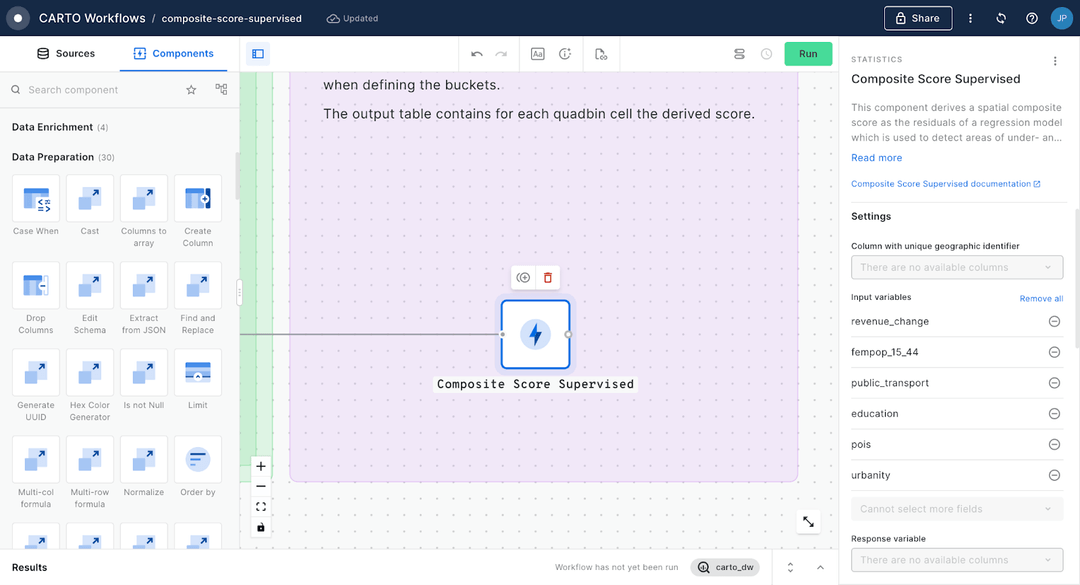Select the Case When component

[35, 197]
